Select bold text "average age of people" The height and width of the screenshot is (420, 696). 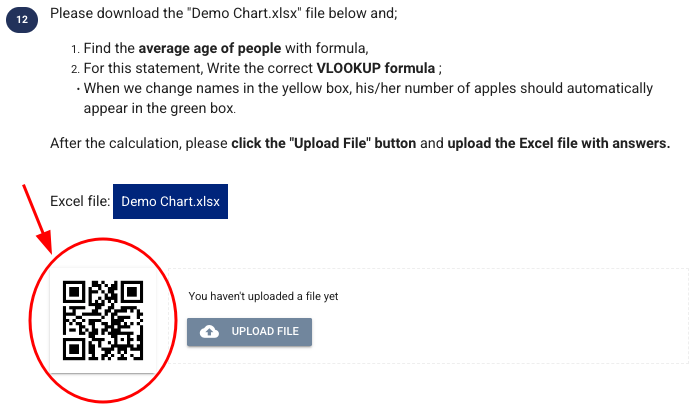[x=210, y=48]
